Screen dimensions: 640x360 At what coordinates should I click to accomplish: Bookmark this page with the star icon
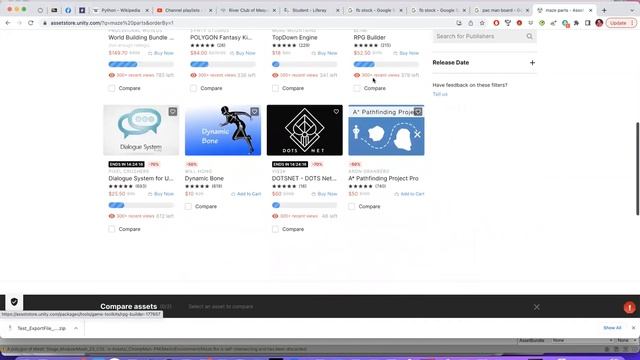coord(482,23)
